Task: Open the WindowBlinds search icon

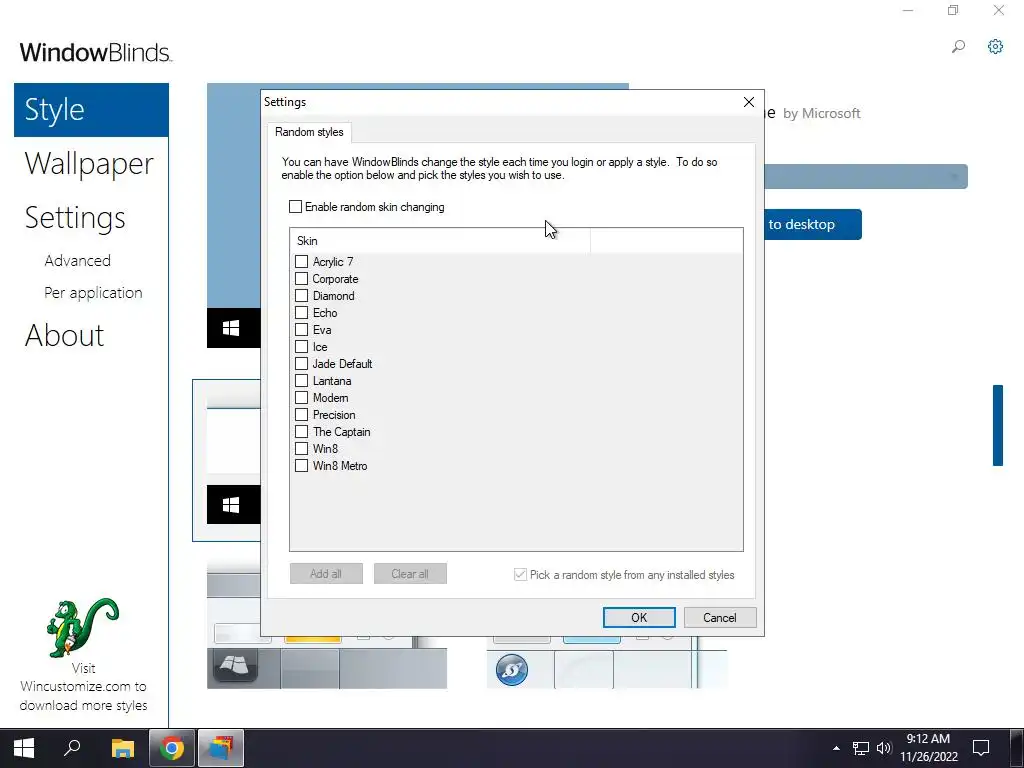Action: click(x=958, y=46)
